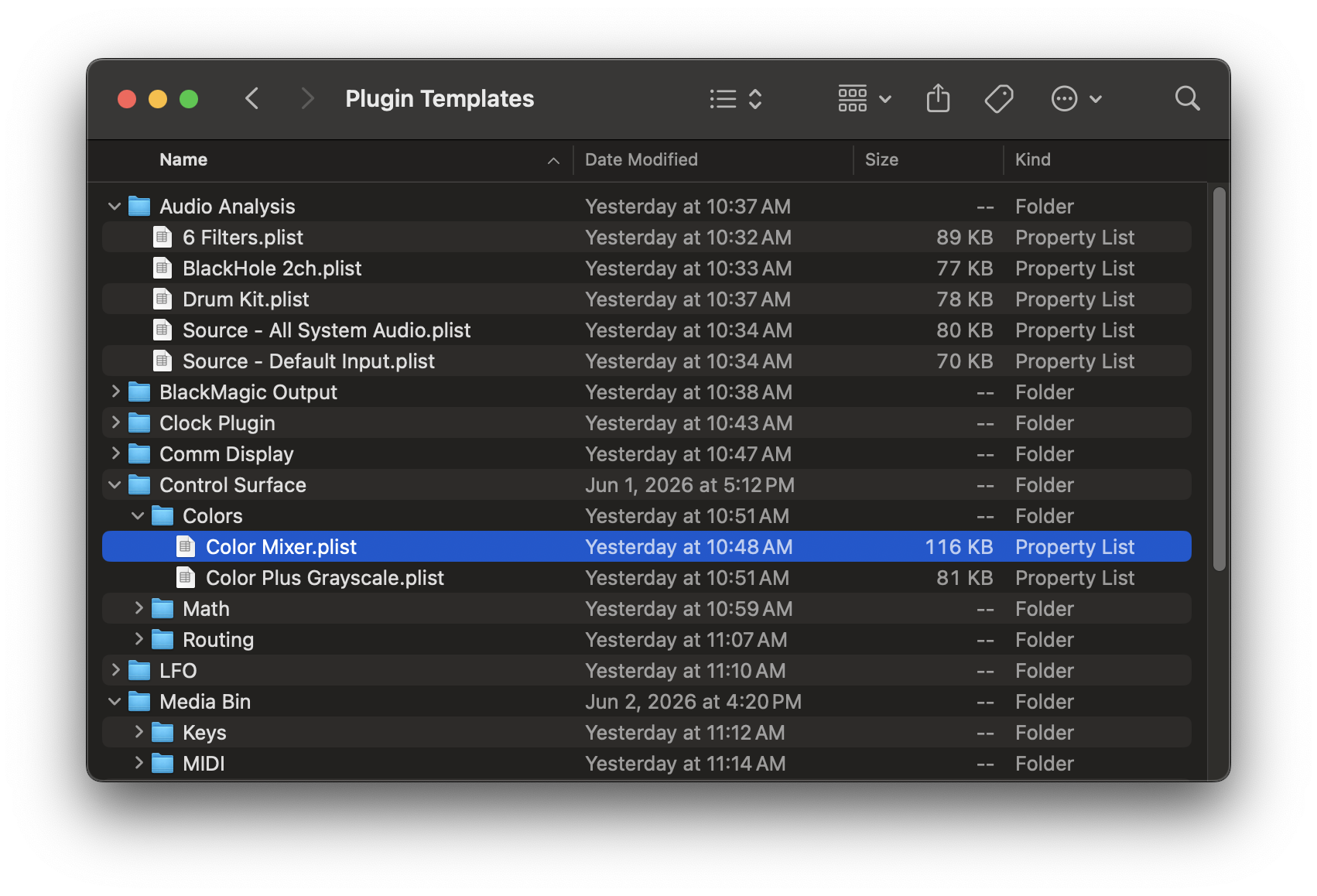
Task: Go forward with the right chevron button
Action: click(307, 98)
